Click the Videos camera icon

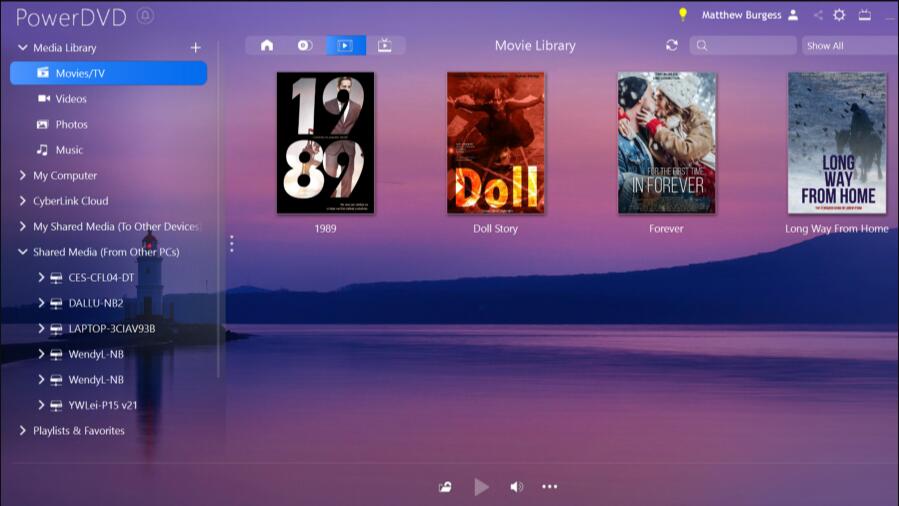click(x=44, y=99)
